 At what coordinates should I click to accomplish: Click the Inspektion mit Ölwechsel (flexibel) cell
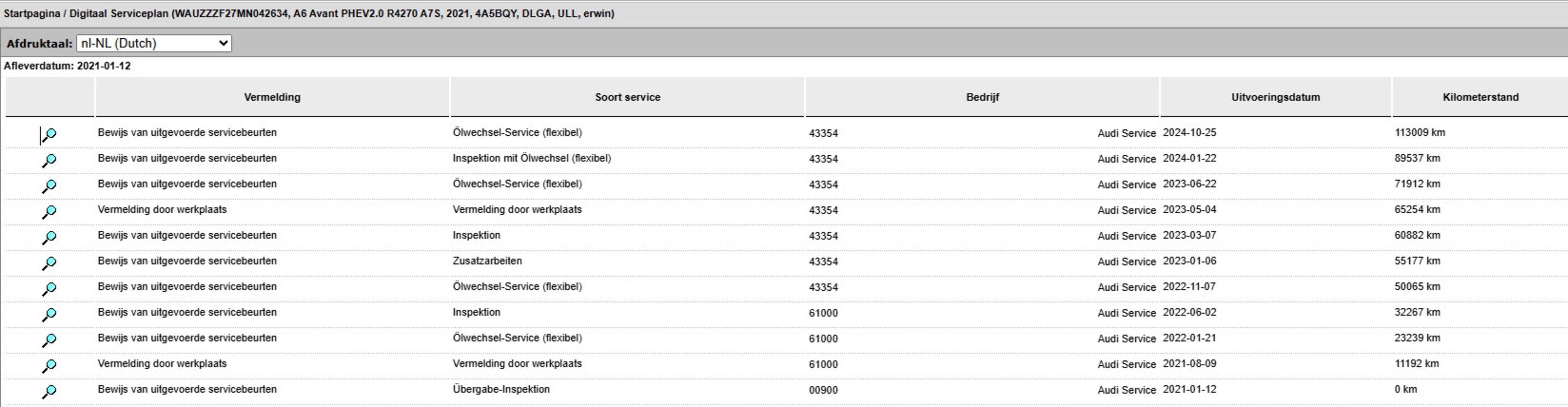coord(532,158)
